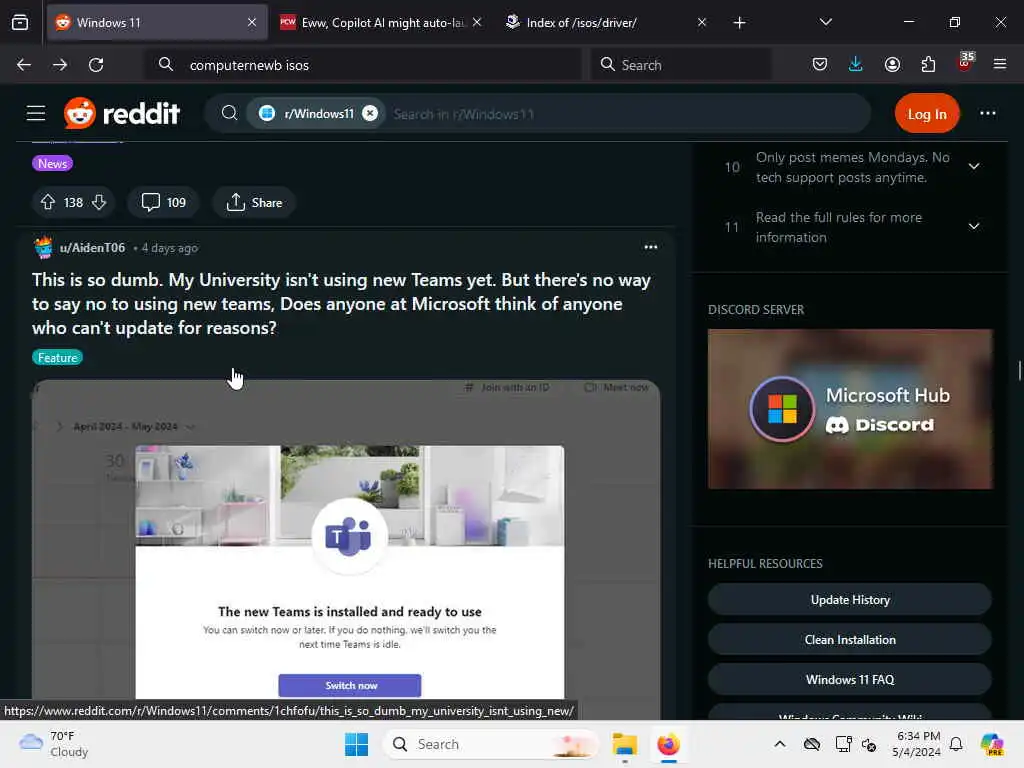
Task: Close the Eww, Copilot AI tab
Action: coord(477,22)
